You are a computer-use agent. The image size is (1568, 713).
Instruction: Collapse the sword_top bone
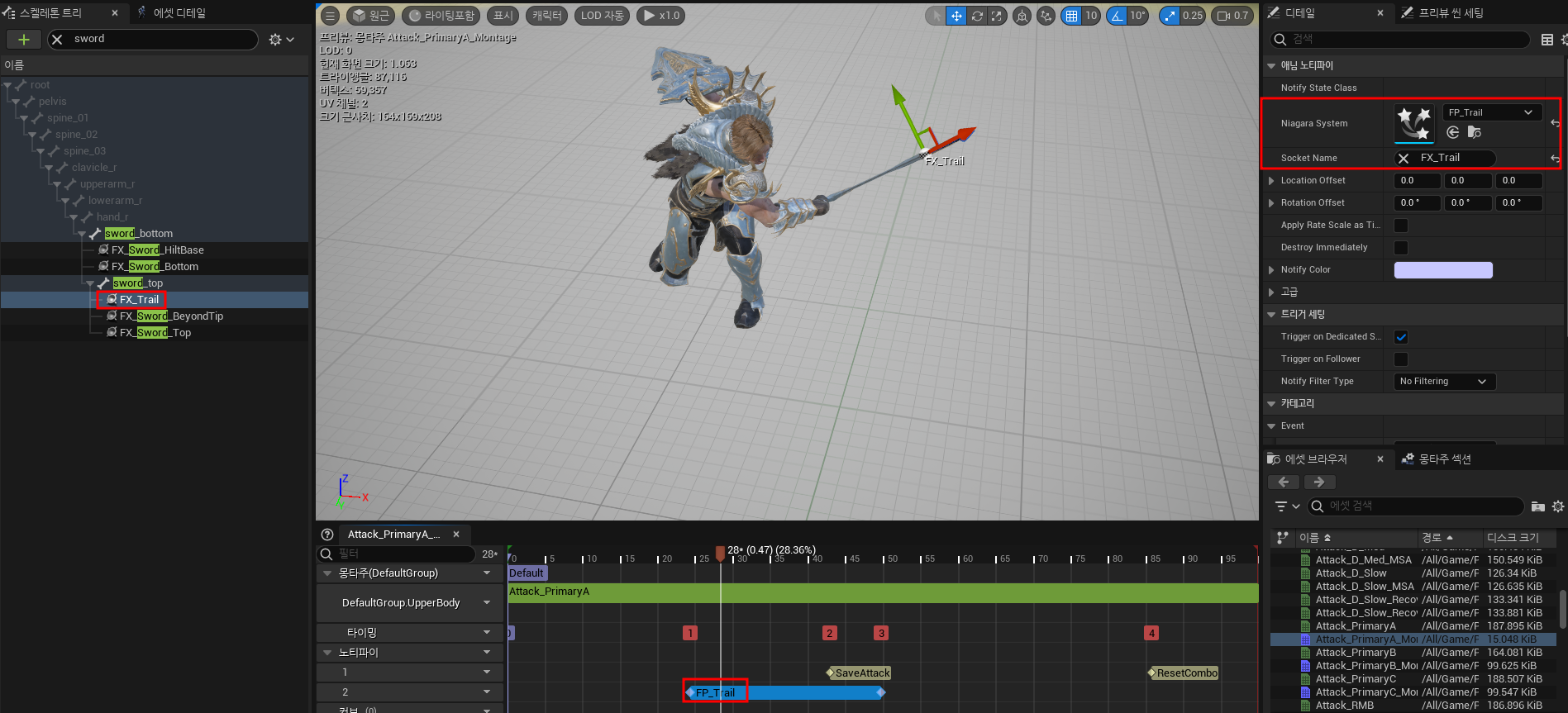(89, 283)
